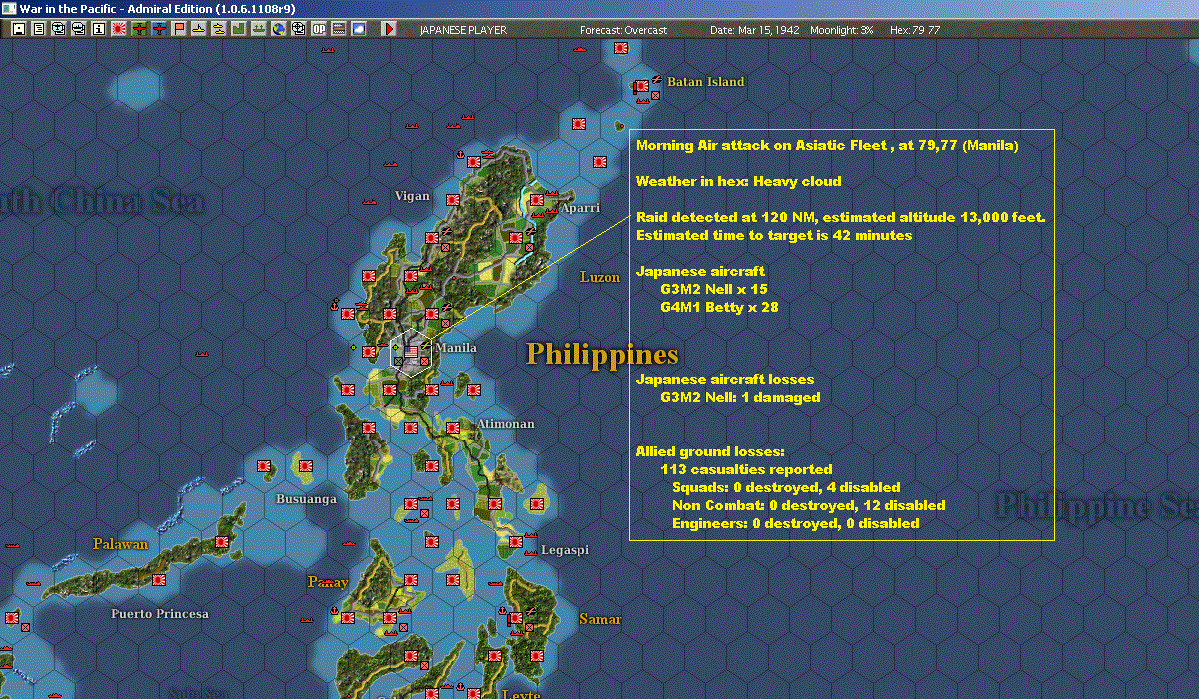Click the Luzon island label

click(x=600, y=277)
